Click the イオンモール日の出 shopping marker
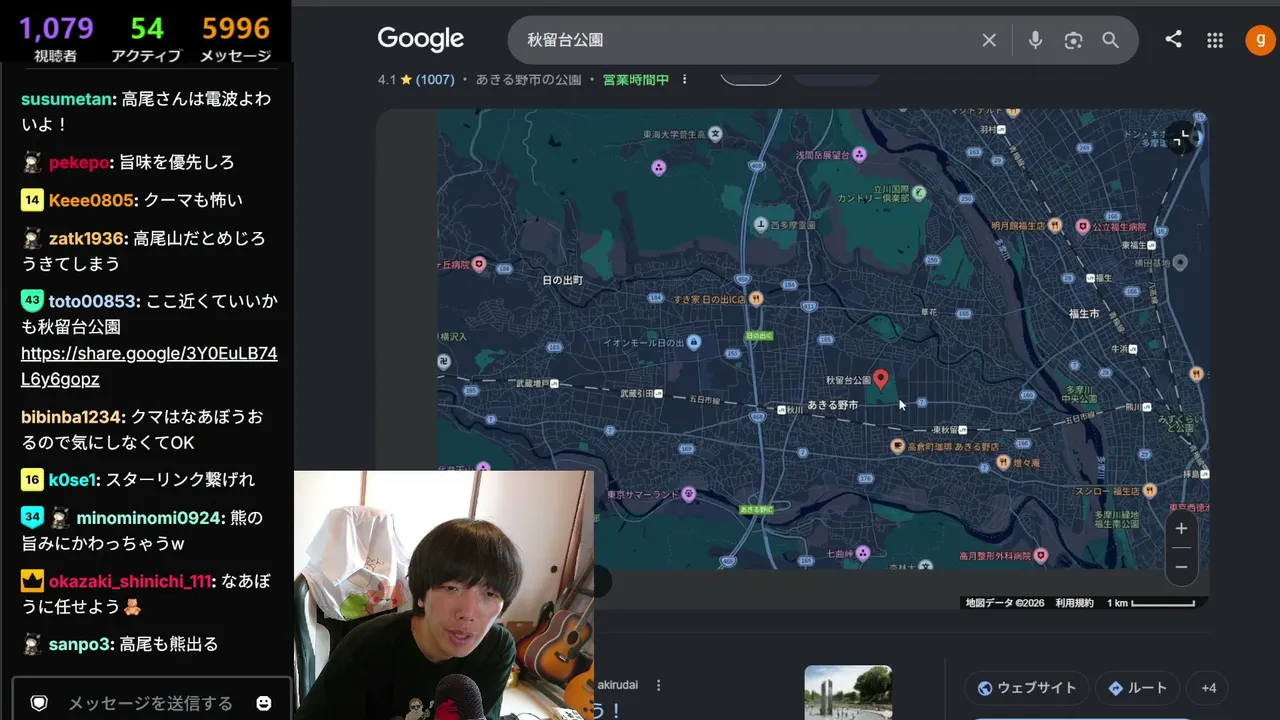The image size is (1280, 720). (695, 342)
